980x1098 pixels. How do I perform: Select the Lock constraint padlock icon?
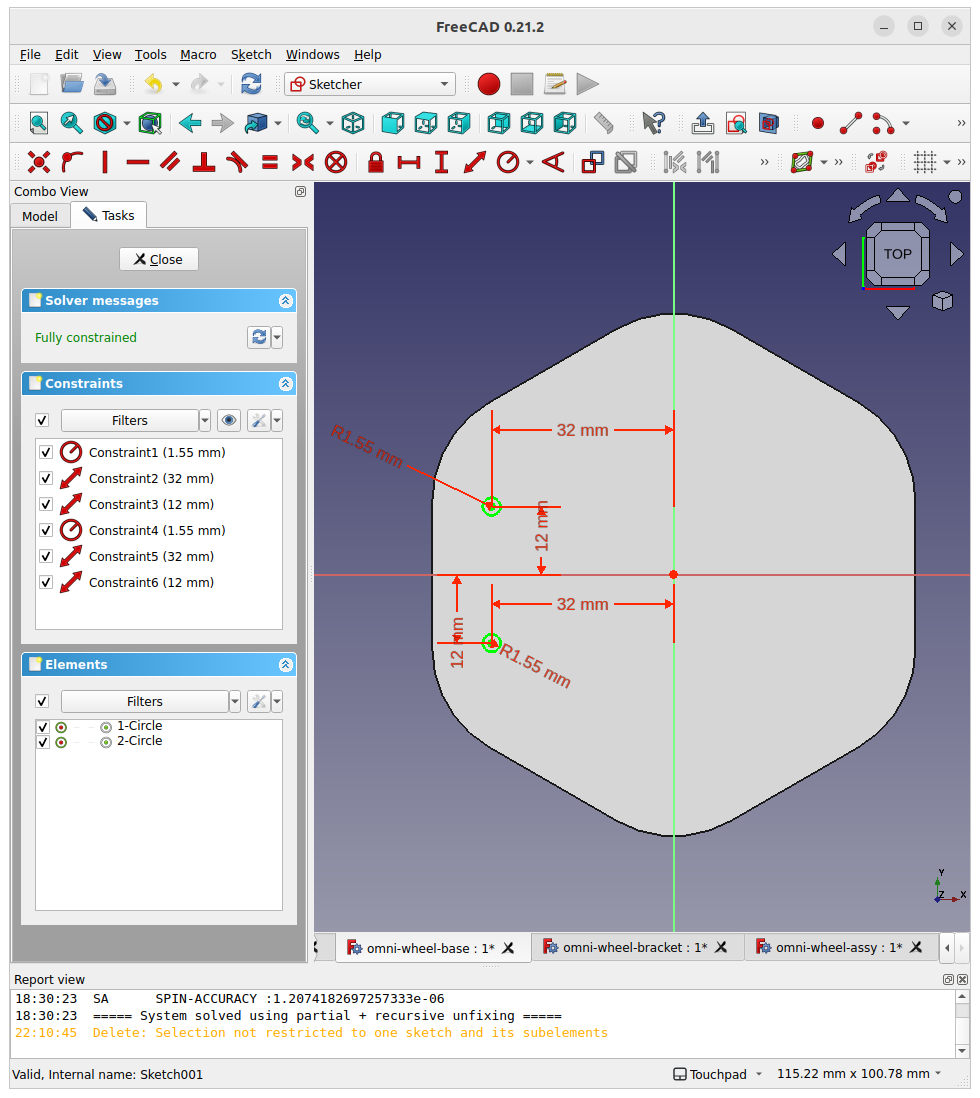(x=376, y=162)
